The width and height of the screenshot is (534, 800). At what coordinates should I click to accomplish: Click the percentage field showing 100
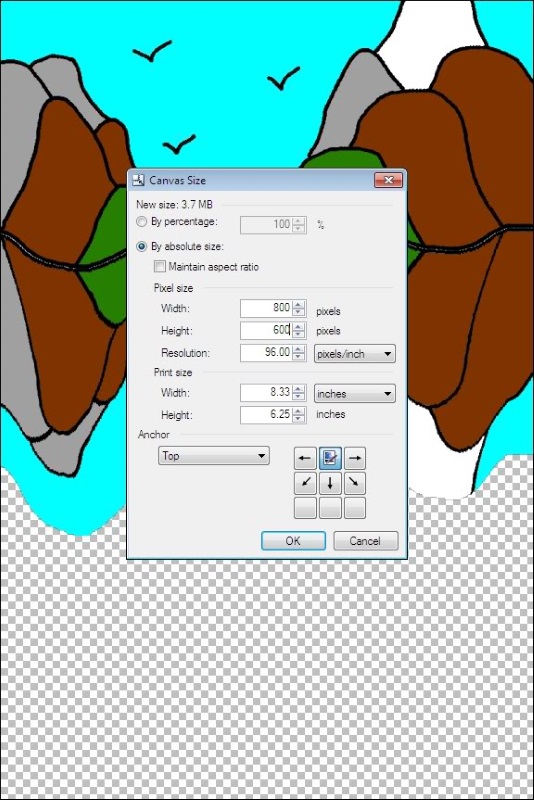267,224
